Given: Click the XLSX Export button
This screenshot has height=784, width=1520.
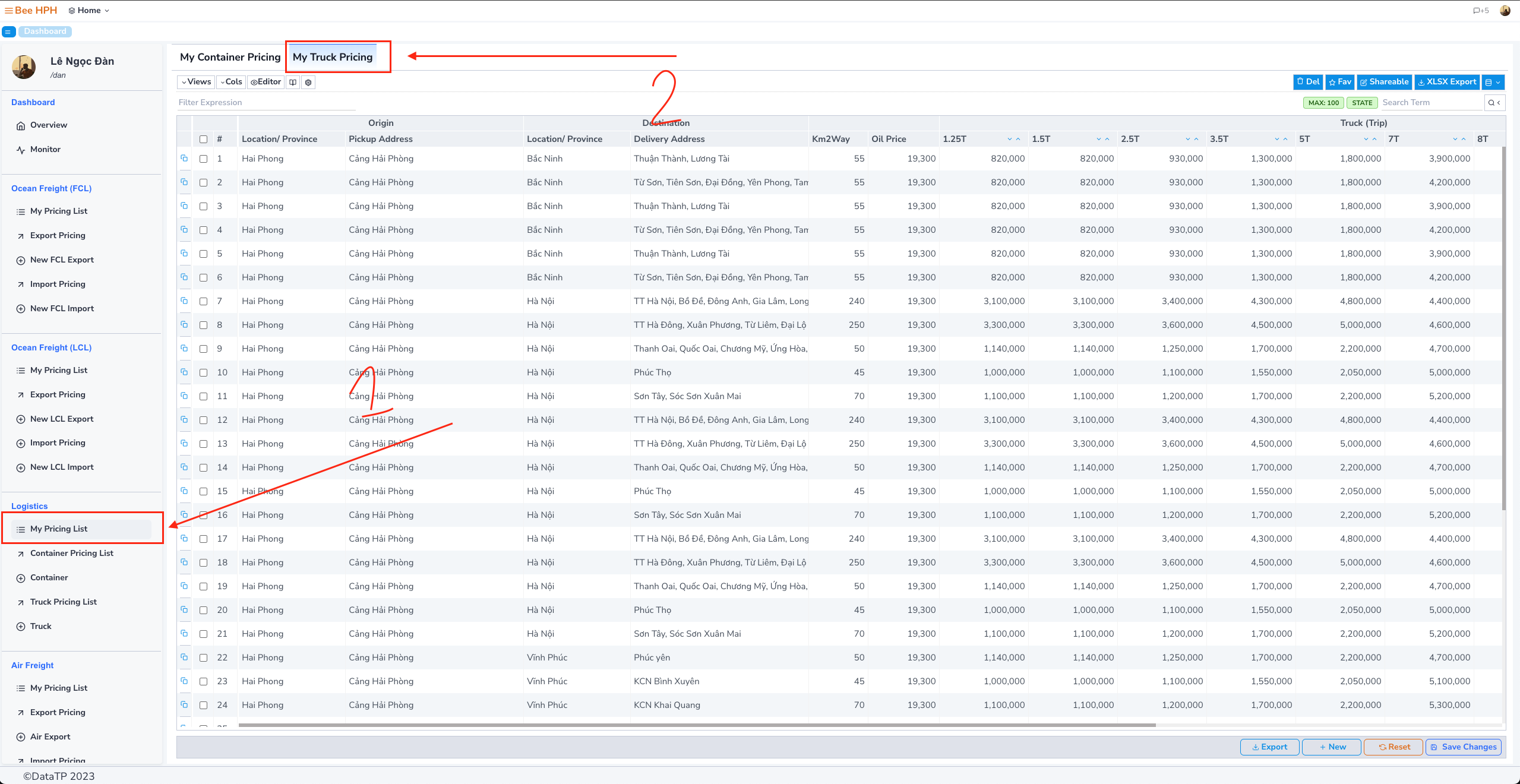Looking at the screenshot, I should 1446,82.
